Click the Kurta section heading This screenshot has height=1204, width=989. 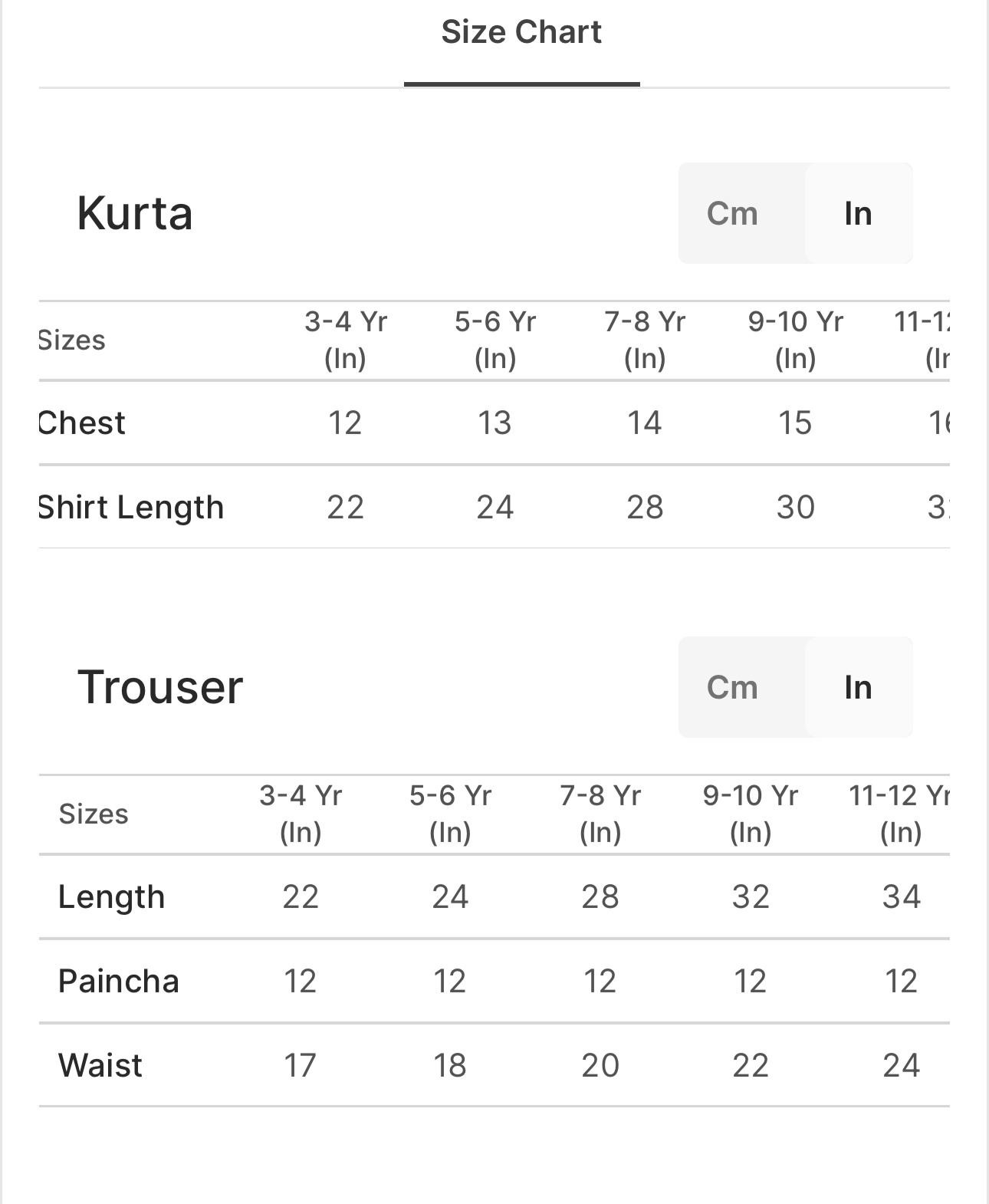point(134,213)
